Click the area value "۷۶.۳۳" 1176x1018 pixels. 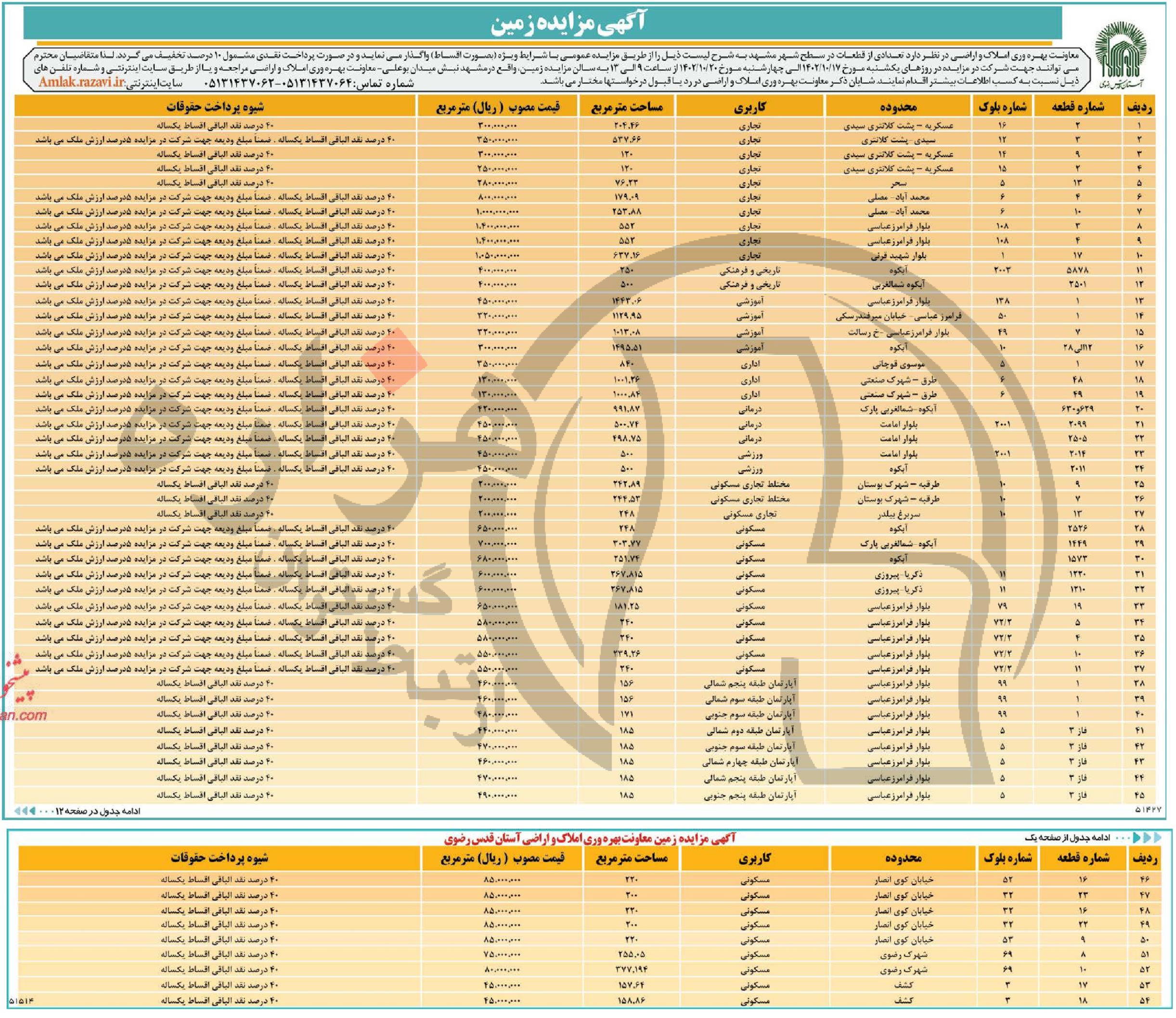coord(626,183)
